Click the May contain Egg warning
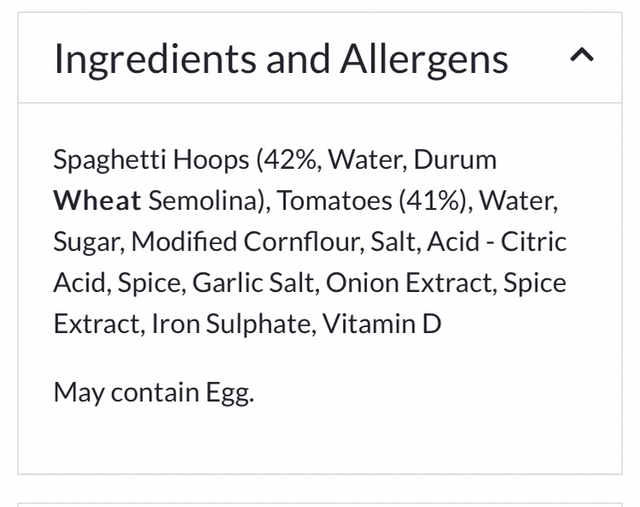 point(154,391)
